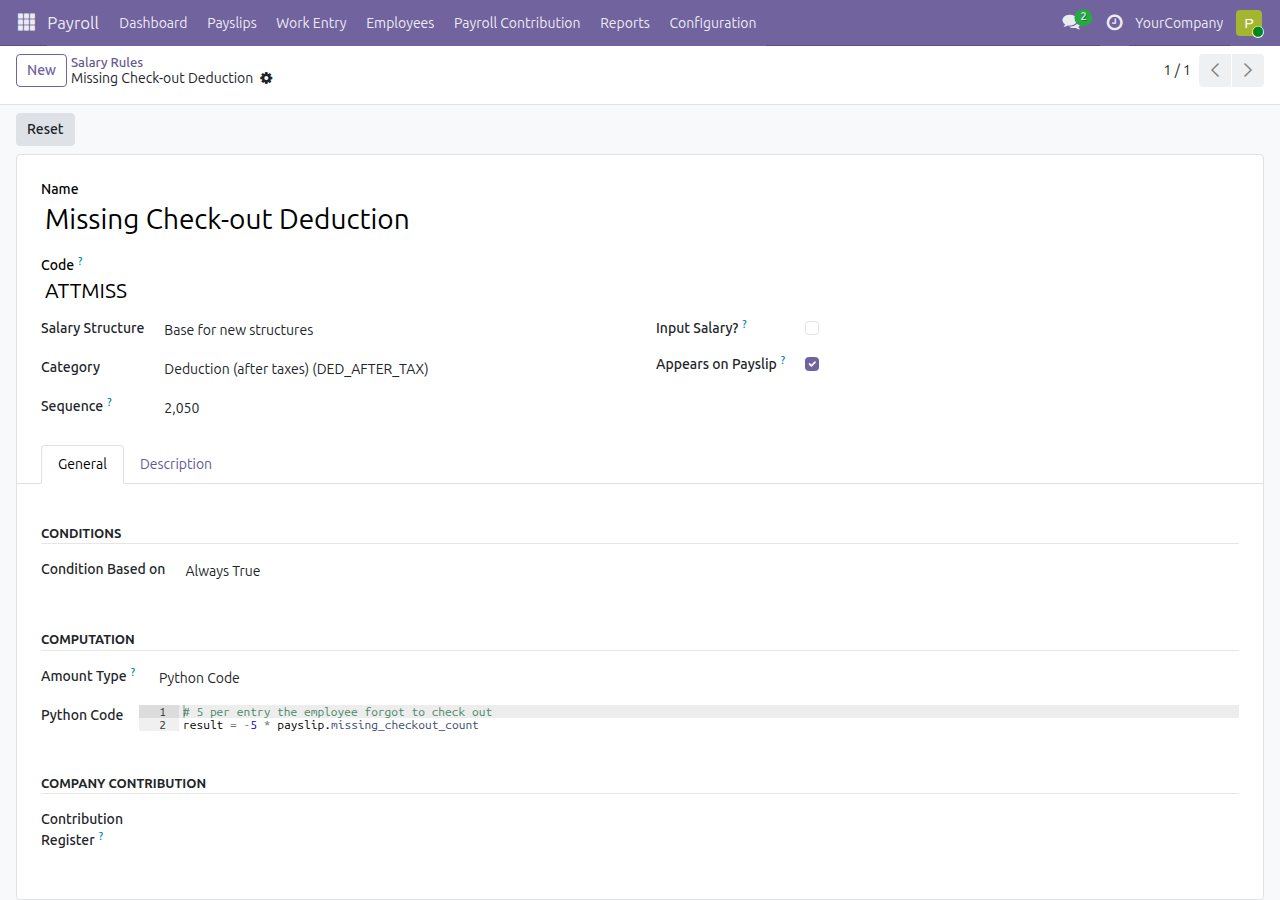The width and height of the screenshot is (1280, 900).
Task: Click the Reset button
Action: click(45, 129)
